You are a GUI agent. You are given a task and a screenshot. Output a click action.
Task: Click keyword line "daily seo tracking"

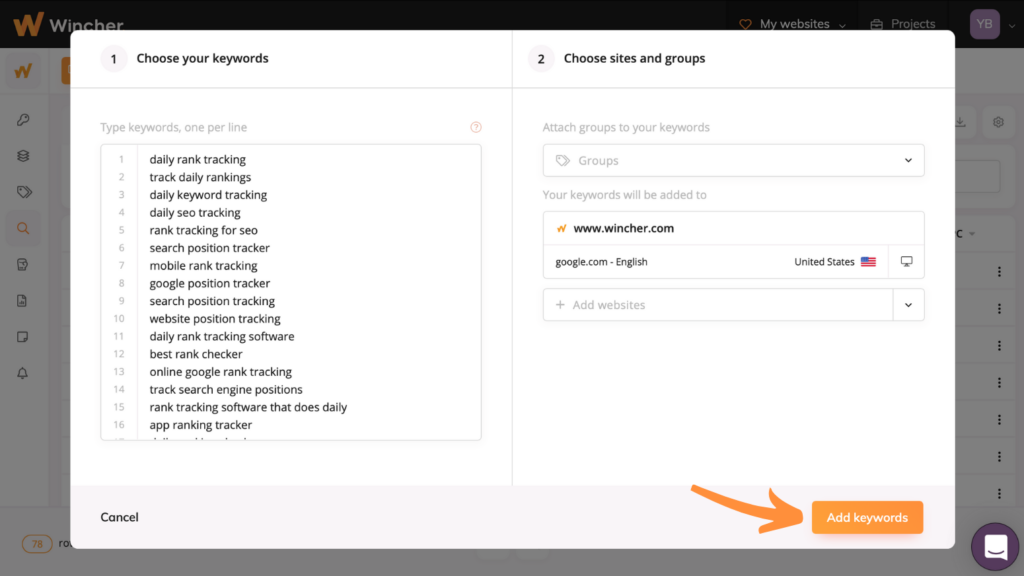tap(195, 212)
